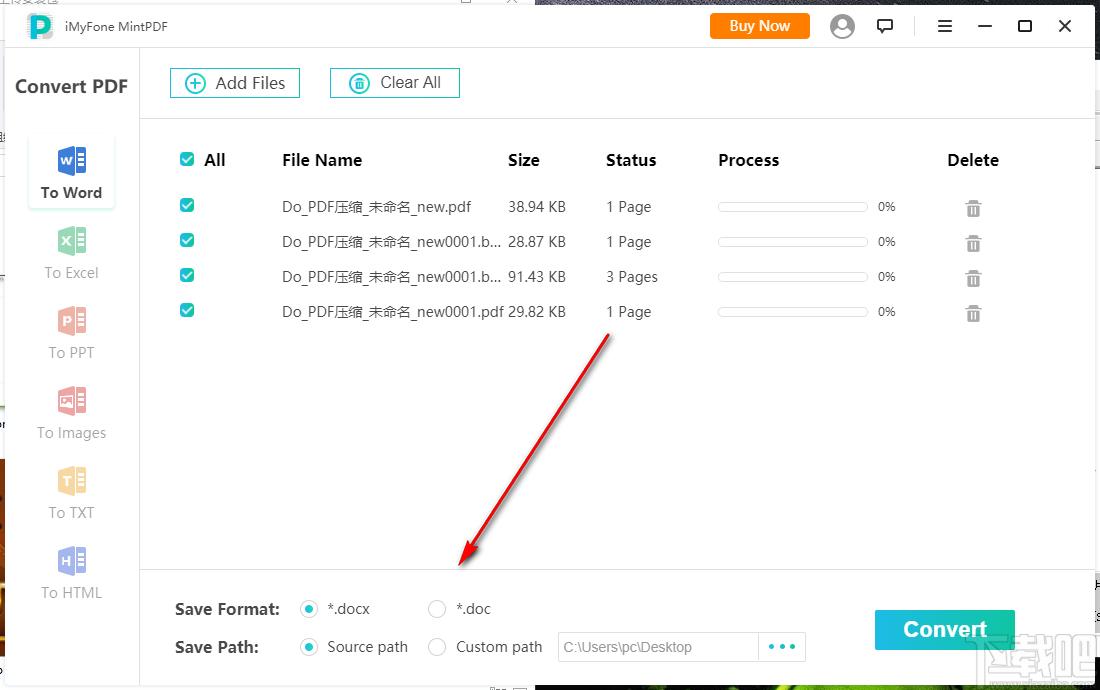Click the 91.43 KB size cell
The height and width of the screenshot is (690, 1100).
537,277
